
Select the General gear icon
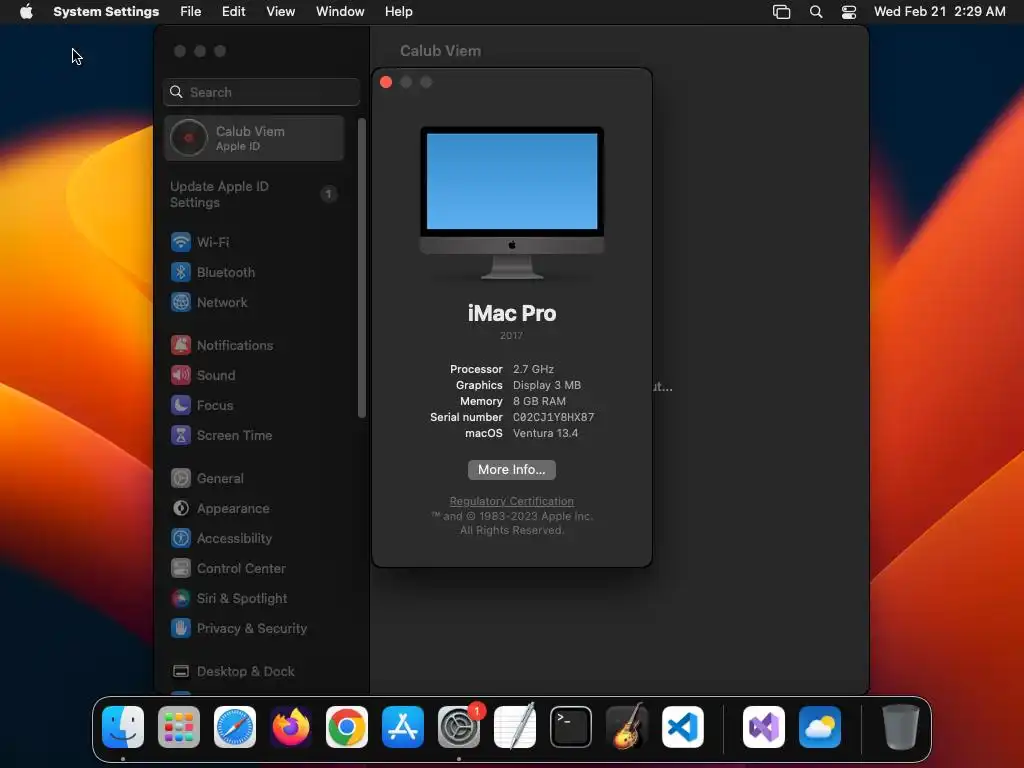pos(181,478)
